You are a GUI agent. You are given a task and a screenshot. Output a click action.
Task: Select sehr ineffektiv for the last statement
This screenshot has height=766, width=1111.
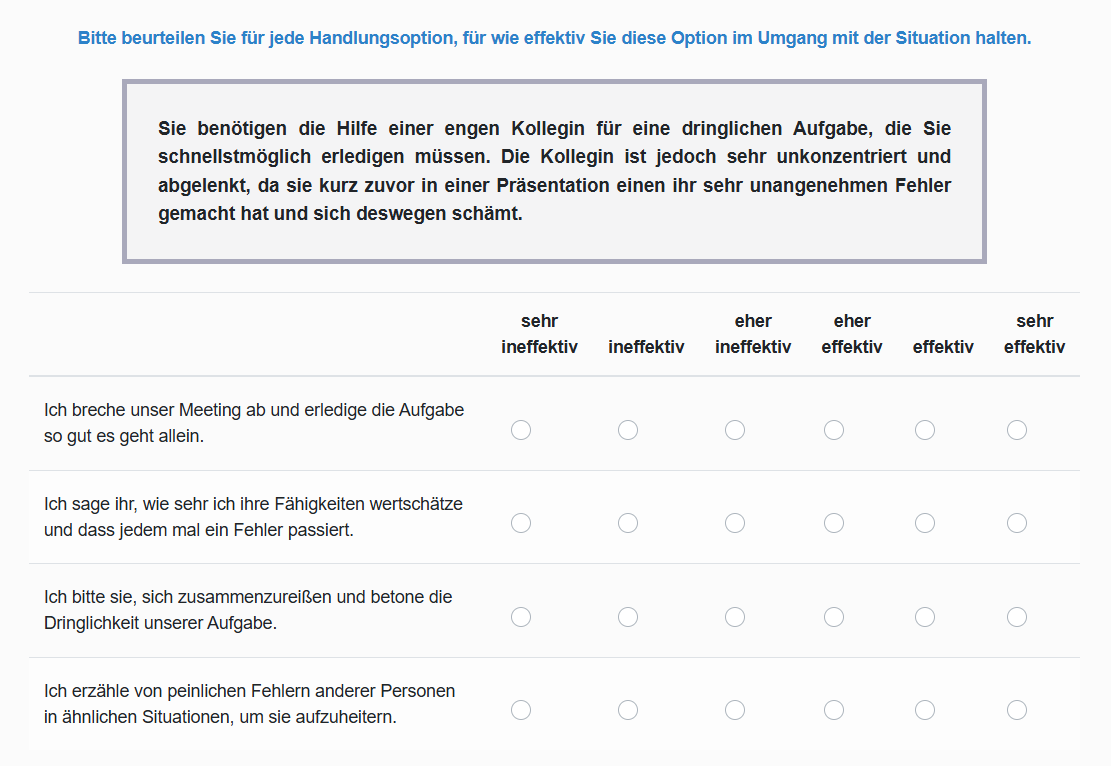point(520,710)
